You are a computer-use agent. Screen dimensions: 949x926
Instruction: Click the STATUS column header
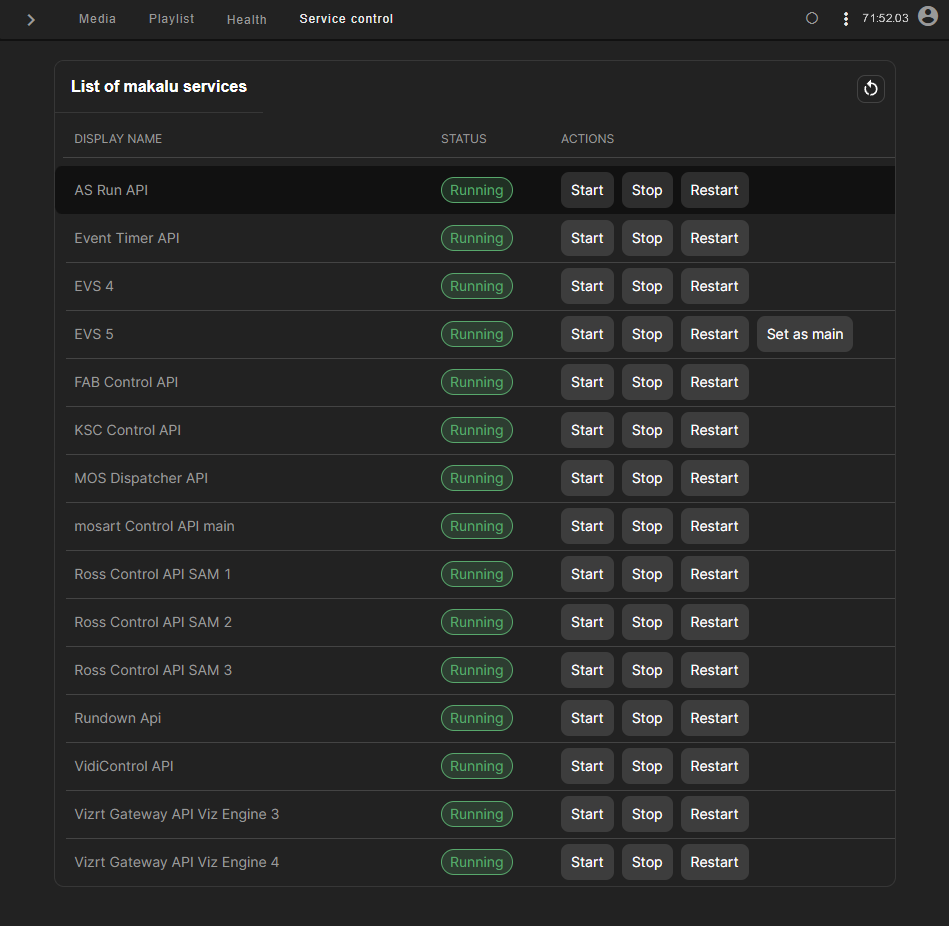click(464, 139)
